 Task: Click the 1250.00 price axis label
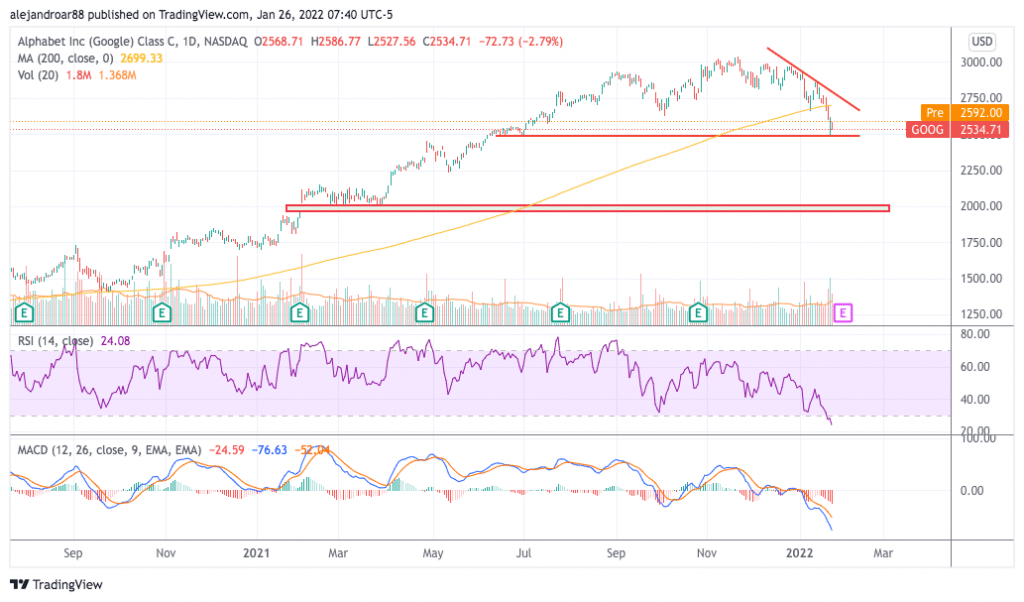(x=981, y=313)
